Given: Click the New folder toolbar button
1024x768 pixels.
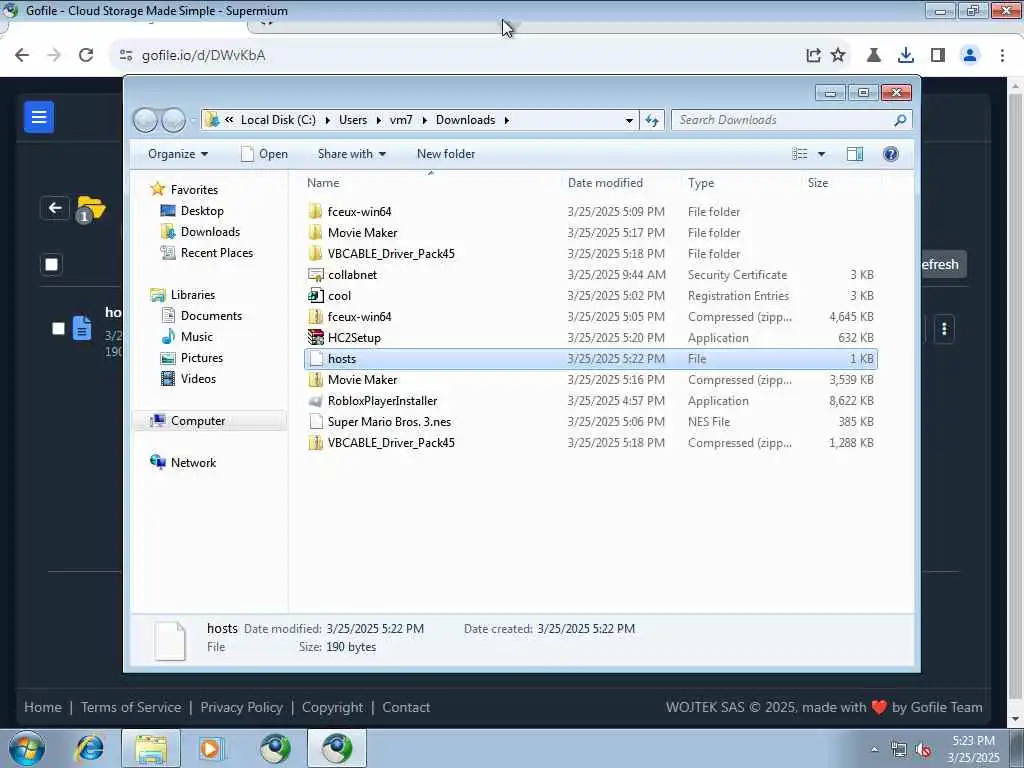Looking at the screenshot, I should coord(446,154).
